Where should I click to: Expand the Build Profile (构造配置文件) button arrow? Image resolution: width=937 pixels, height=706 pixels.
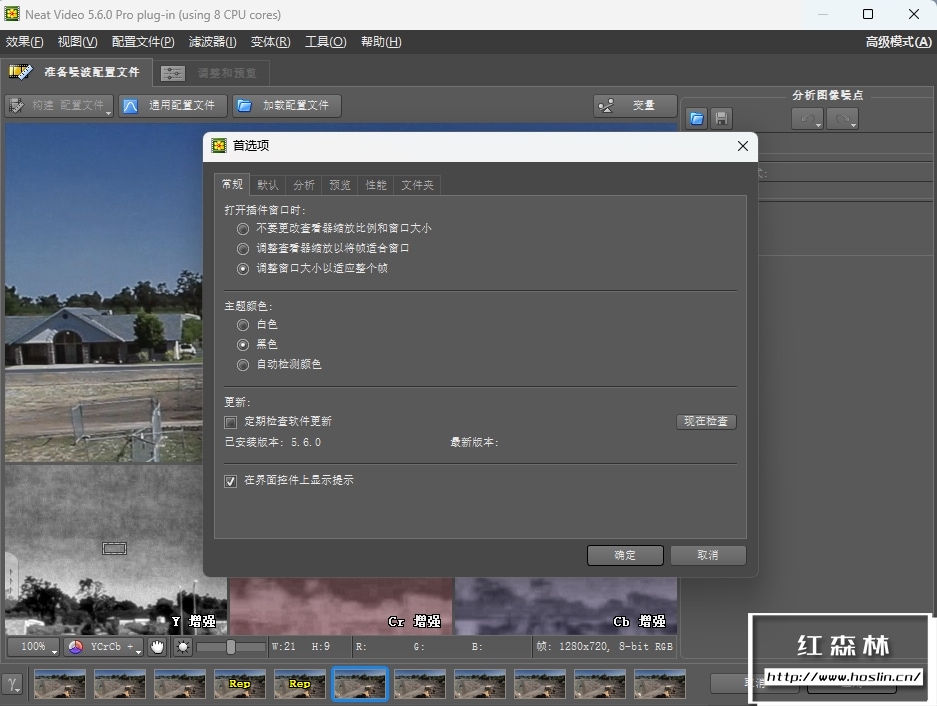pyautogui.click(x=108, y=112)
